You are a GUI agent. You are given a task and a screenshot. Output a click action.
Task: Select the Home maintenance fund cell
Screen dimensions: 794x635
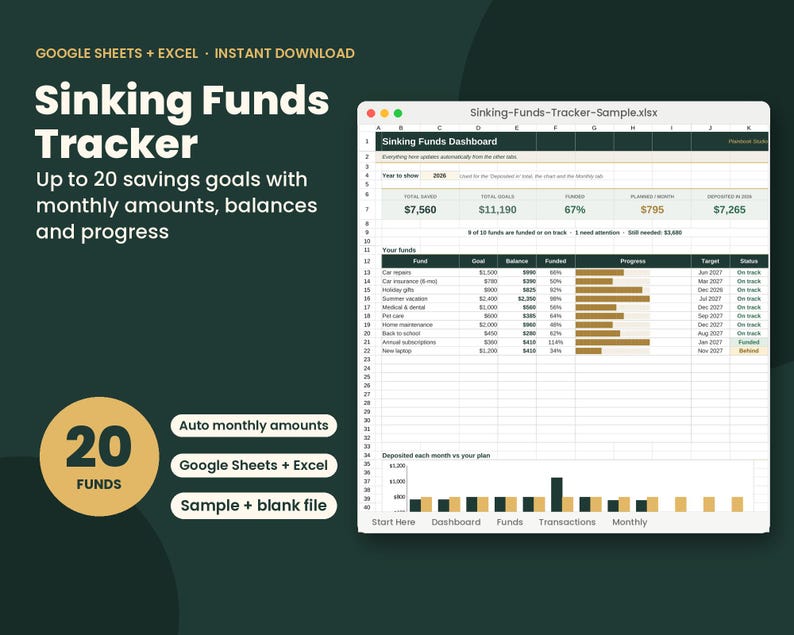(x=420, y=325)
